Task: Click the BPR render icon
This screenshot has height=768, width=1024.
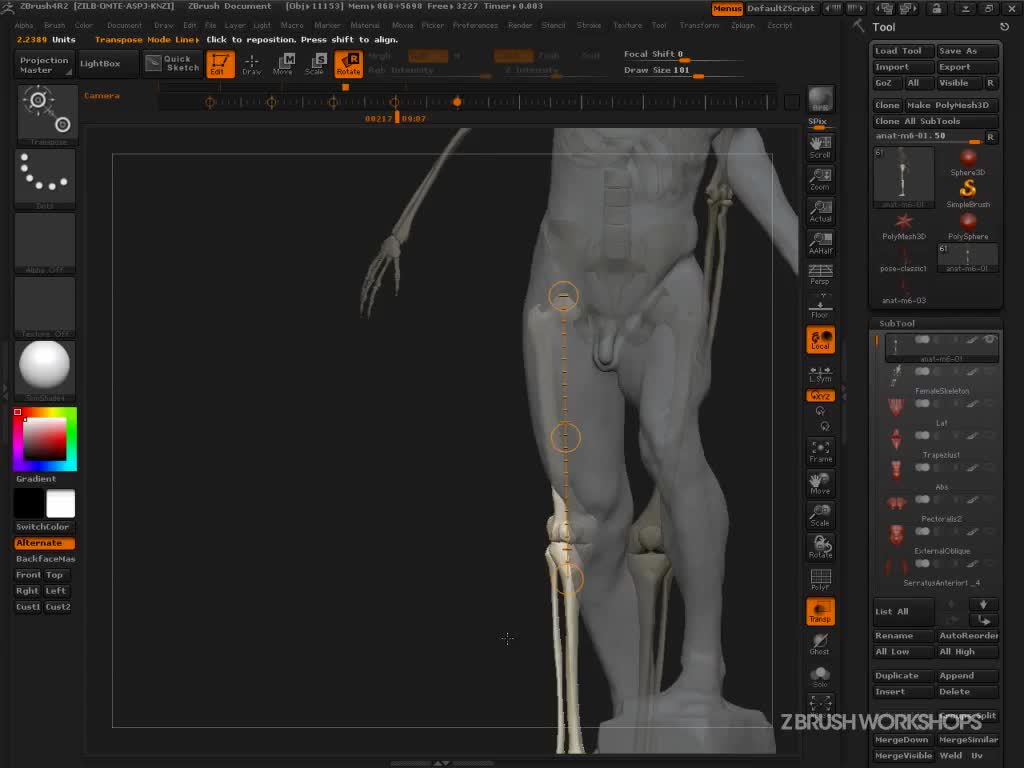Action: tap(820, 99)
